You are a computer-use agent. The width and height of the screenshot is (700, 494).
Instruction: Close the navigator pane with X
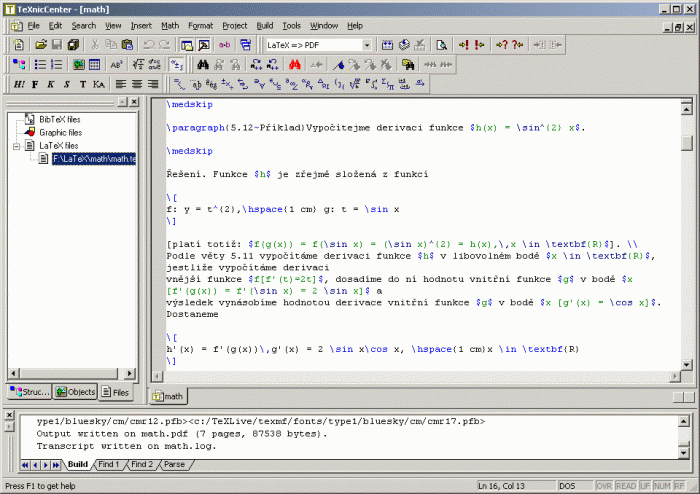click(134, 102)
